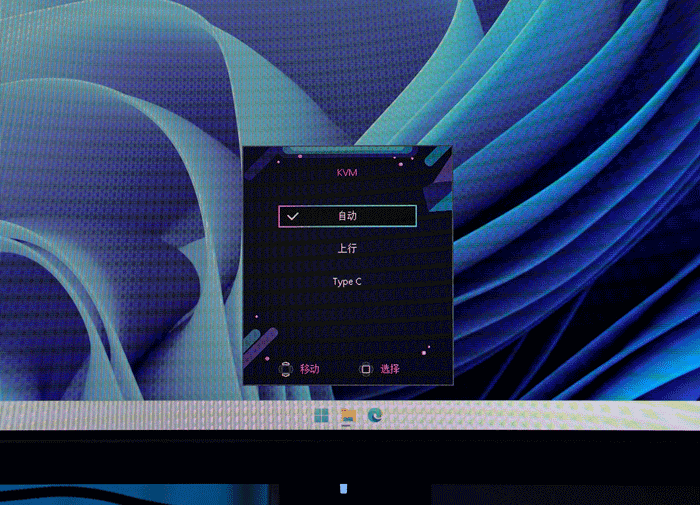Switch KVM to 上行
The image size is (700, 505).
pos(347,248)
